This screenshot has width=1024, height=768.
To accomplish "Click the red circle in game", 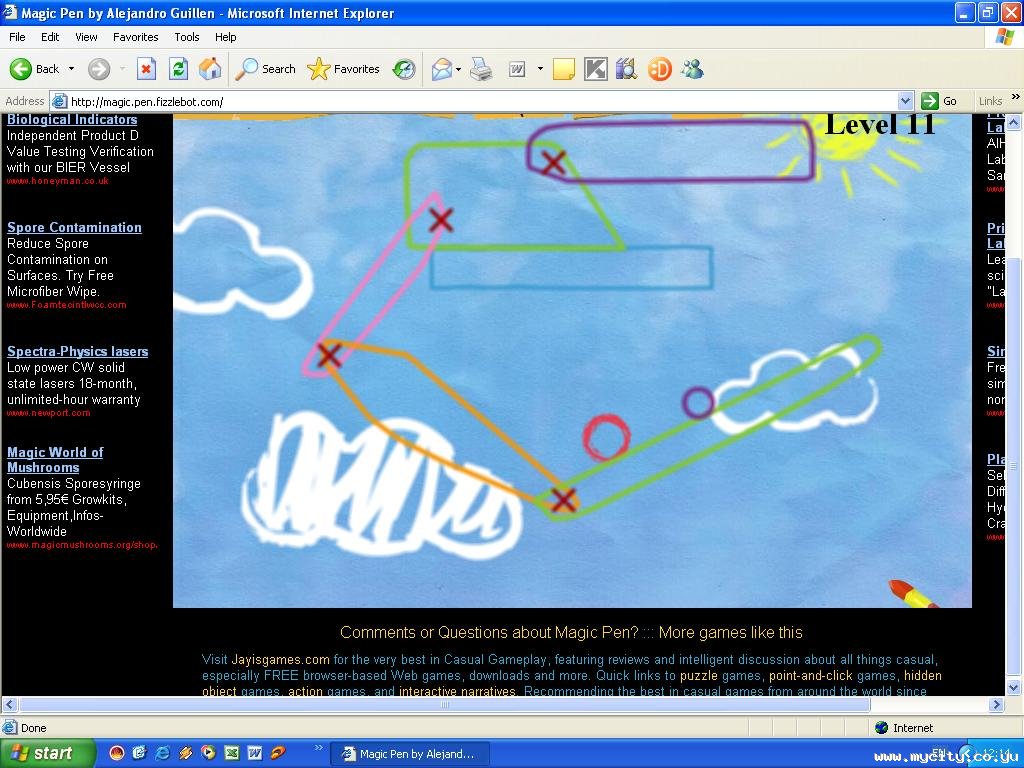I will 606,438.
